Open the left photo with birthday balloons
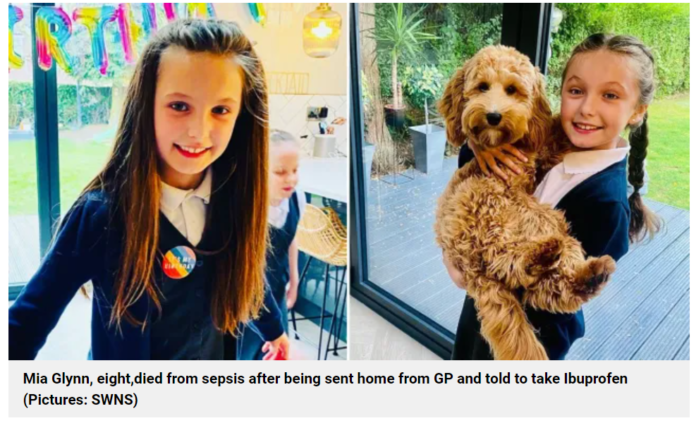This screenshot has height=423, width=696. pyautogui.click(x=178, y=181)
